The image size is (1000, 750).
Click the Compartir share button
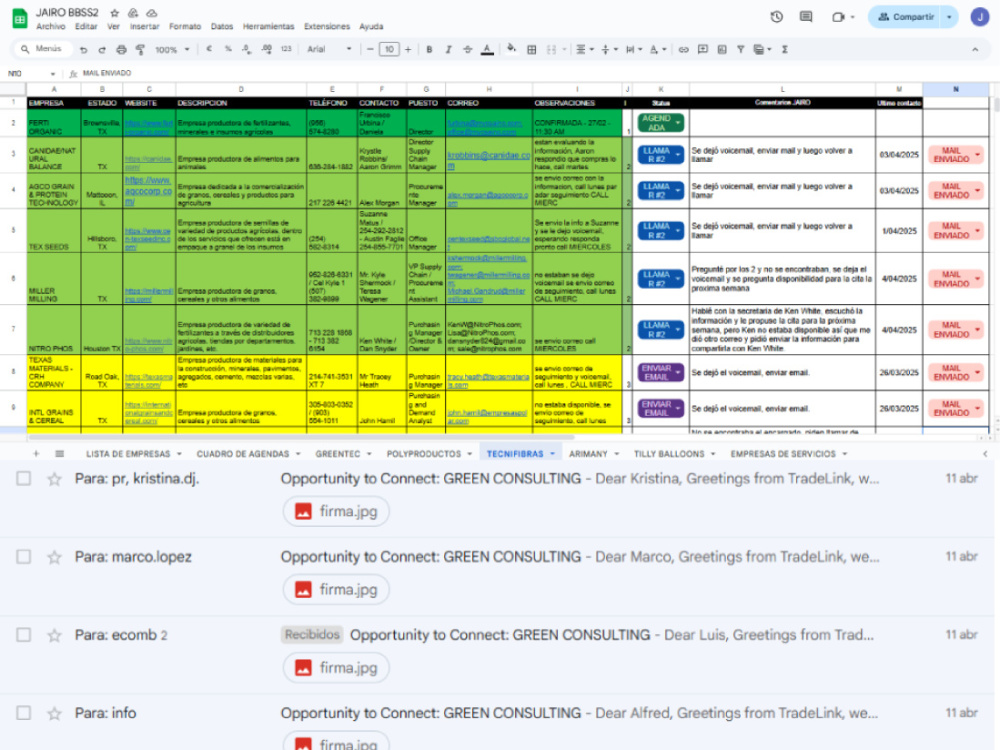[906, 17]
